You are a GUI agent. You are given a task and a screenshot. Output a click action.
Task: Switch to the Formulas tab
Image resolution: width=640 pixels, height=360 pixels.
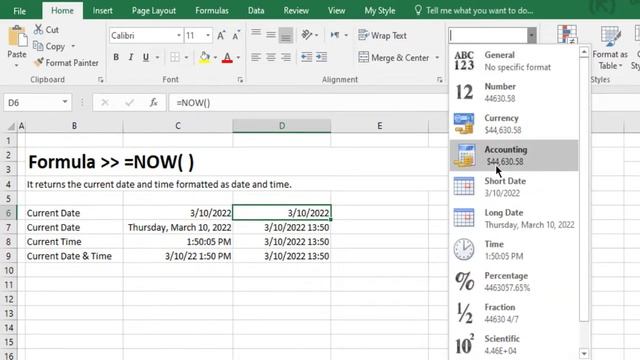click(x=212, y=11)
